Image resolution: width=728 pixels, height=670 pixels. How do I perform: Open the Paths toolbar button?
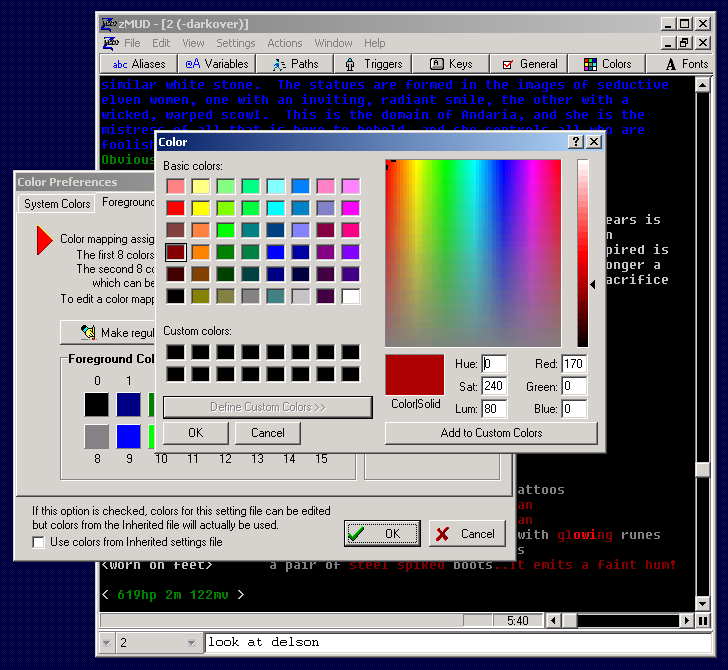pyautogui.click(x=295, y=64)
